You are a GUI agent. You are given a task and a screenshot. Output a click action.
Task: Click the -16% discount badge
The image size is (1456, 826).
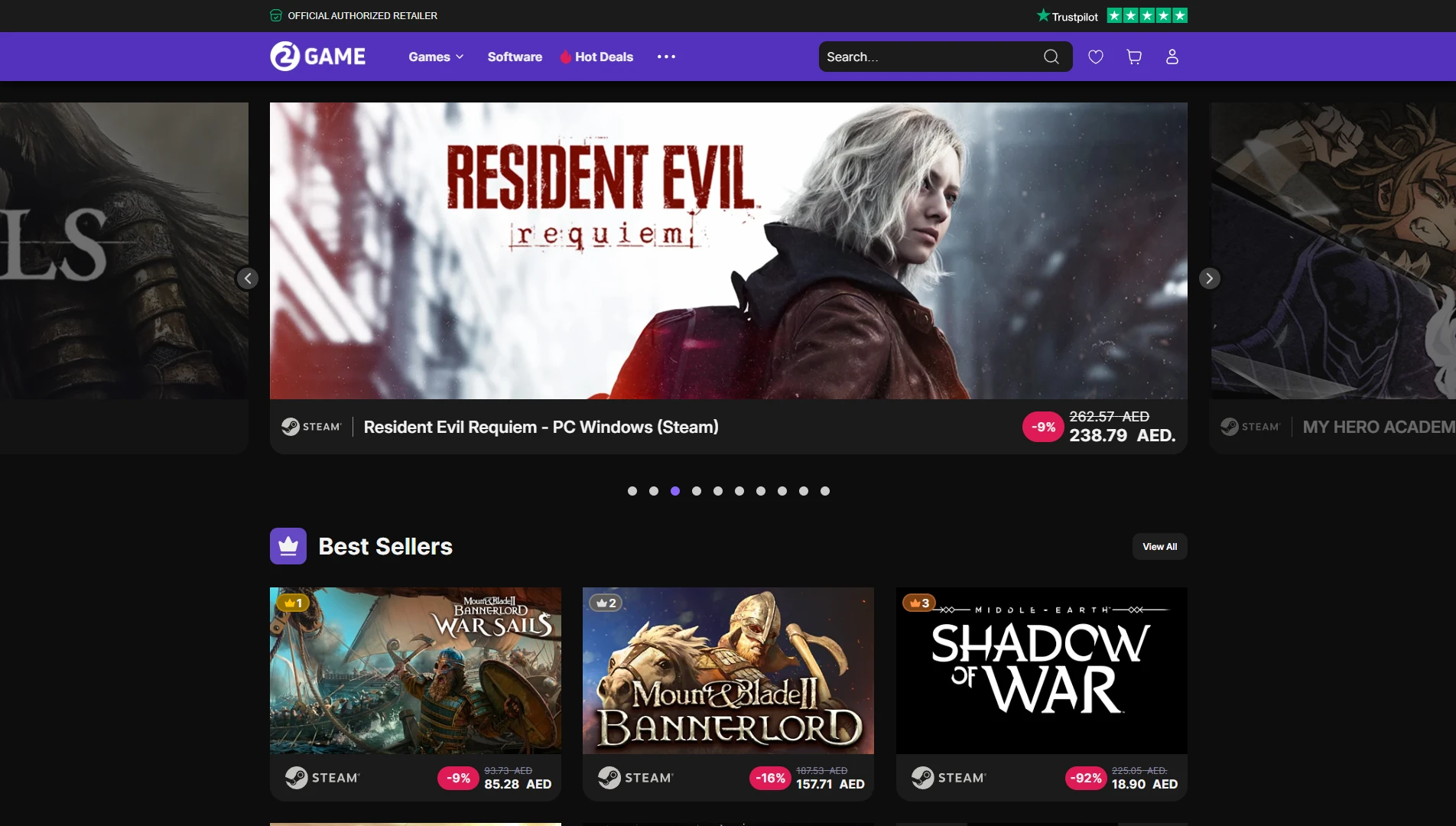click(770, 778)
